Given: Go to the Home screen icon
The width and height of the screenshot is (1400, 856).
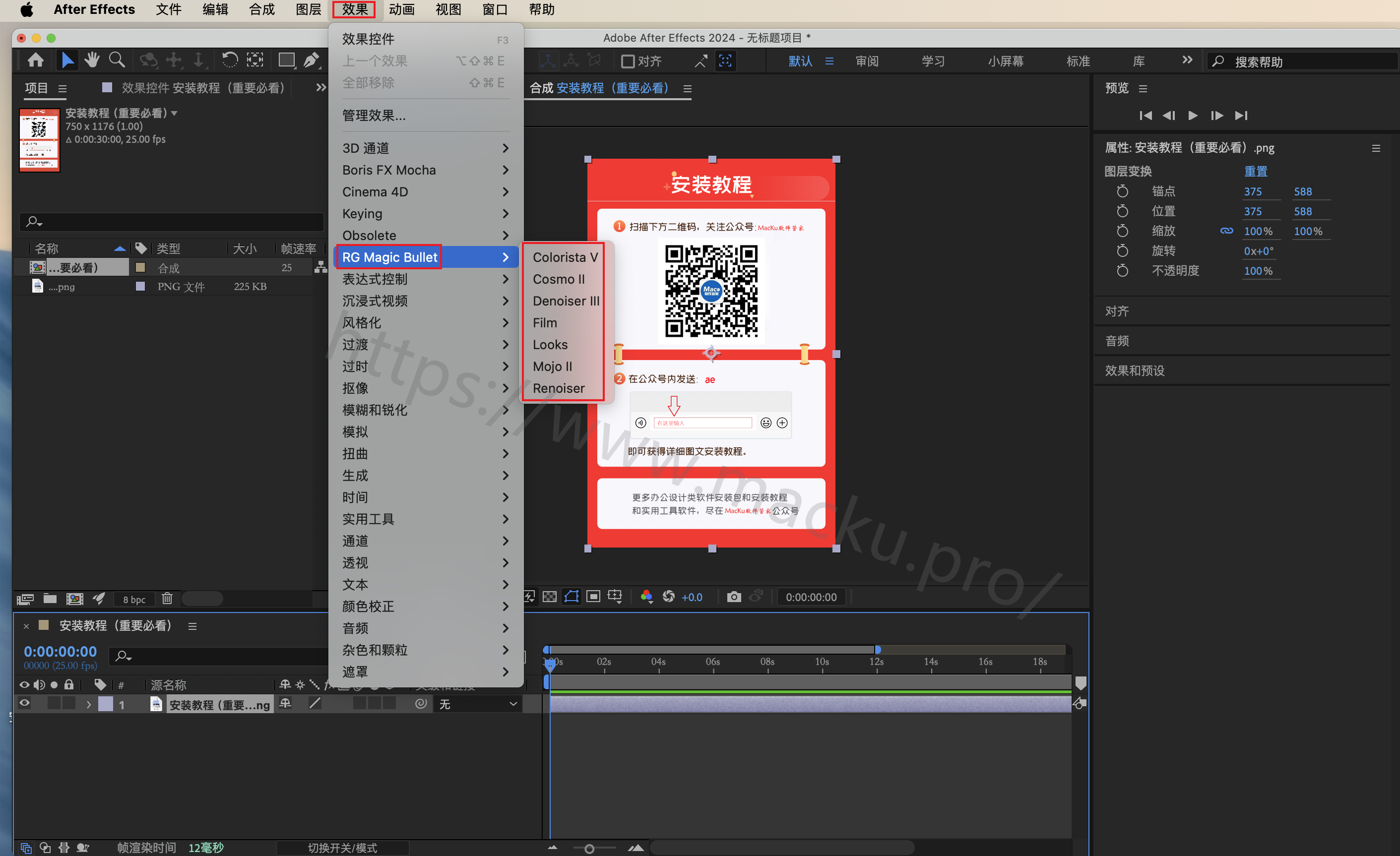Looking at the screenshot, I should pos(36,60).
